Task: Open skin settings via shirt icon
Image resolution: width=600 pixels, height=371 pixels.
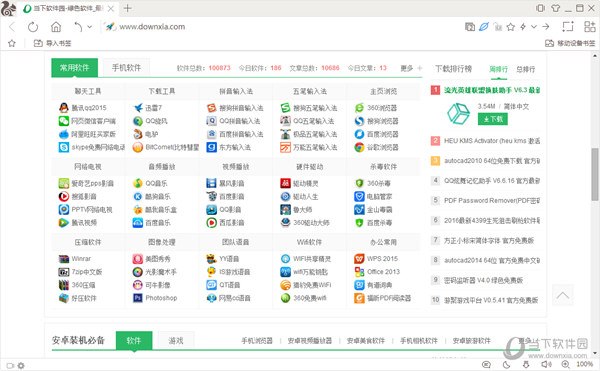Action: coord(556,8)
